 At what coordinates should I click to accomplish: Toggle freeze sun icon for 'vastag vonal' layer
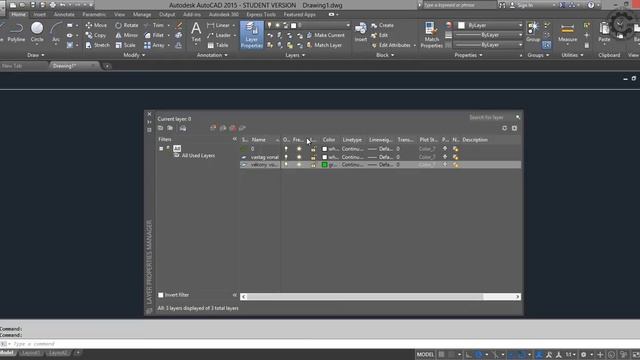pyautogui.click(x=299, y=157)
